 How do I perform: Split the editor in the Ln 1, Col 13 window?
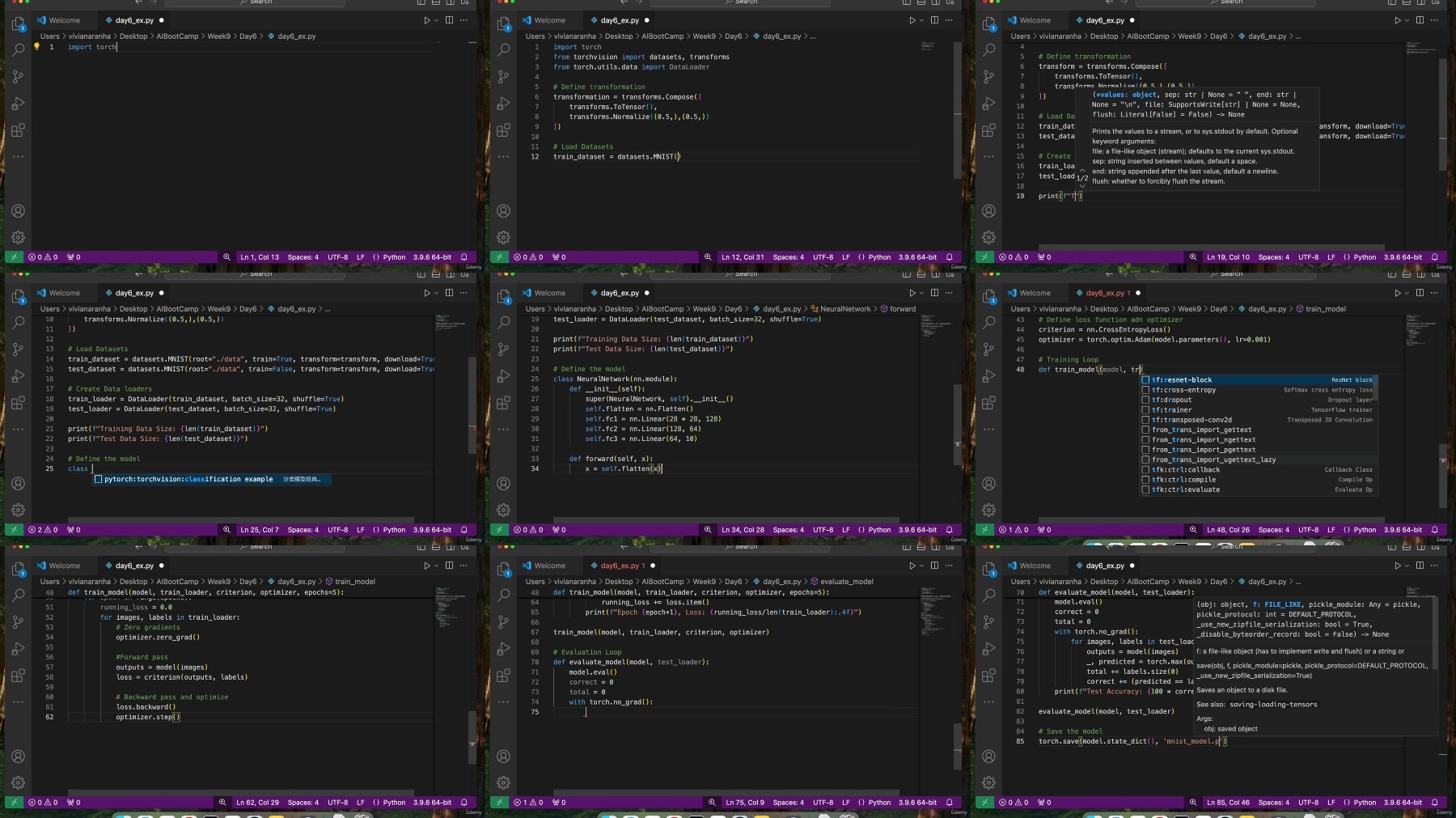tap(449, 20)
